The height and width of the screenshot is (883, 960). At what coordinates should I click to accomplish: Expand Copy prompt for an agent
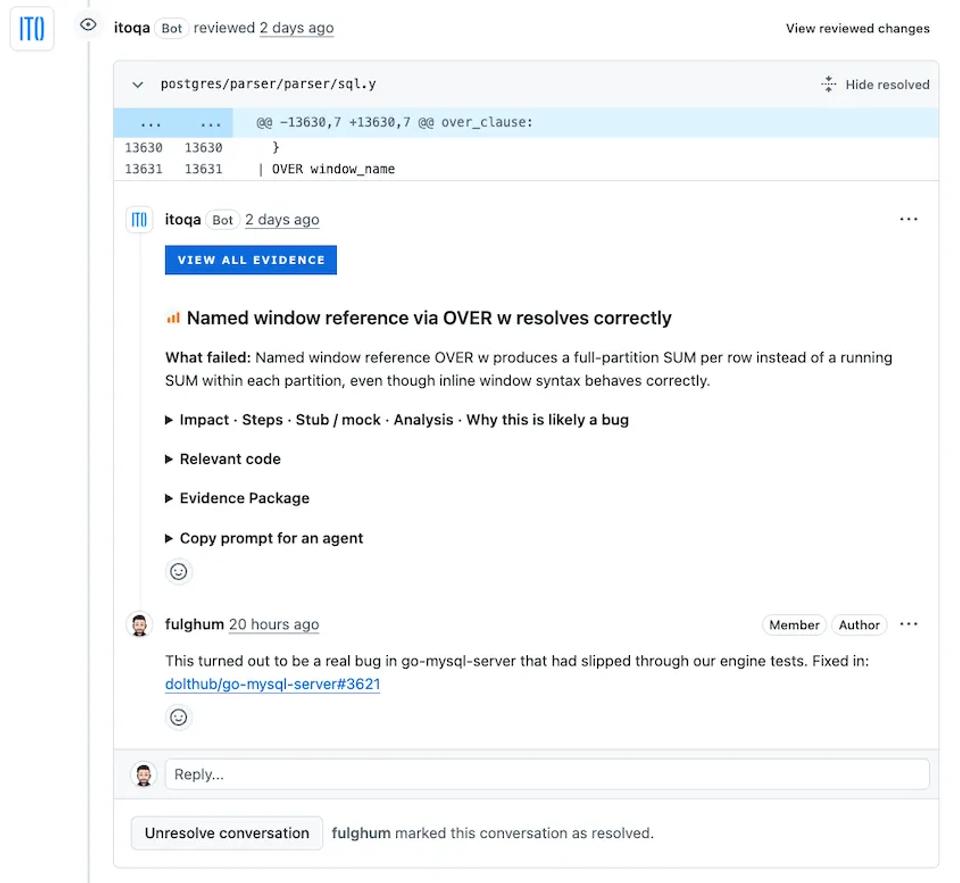coord(264,538)
